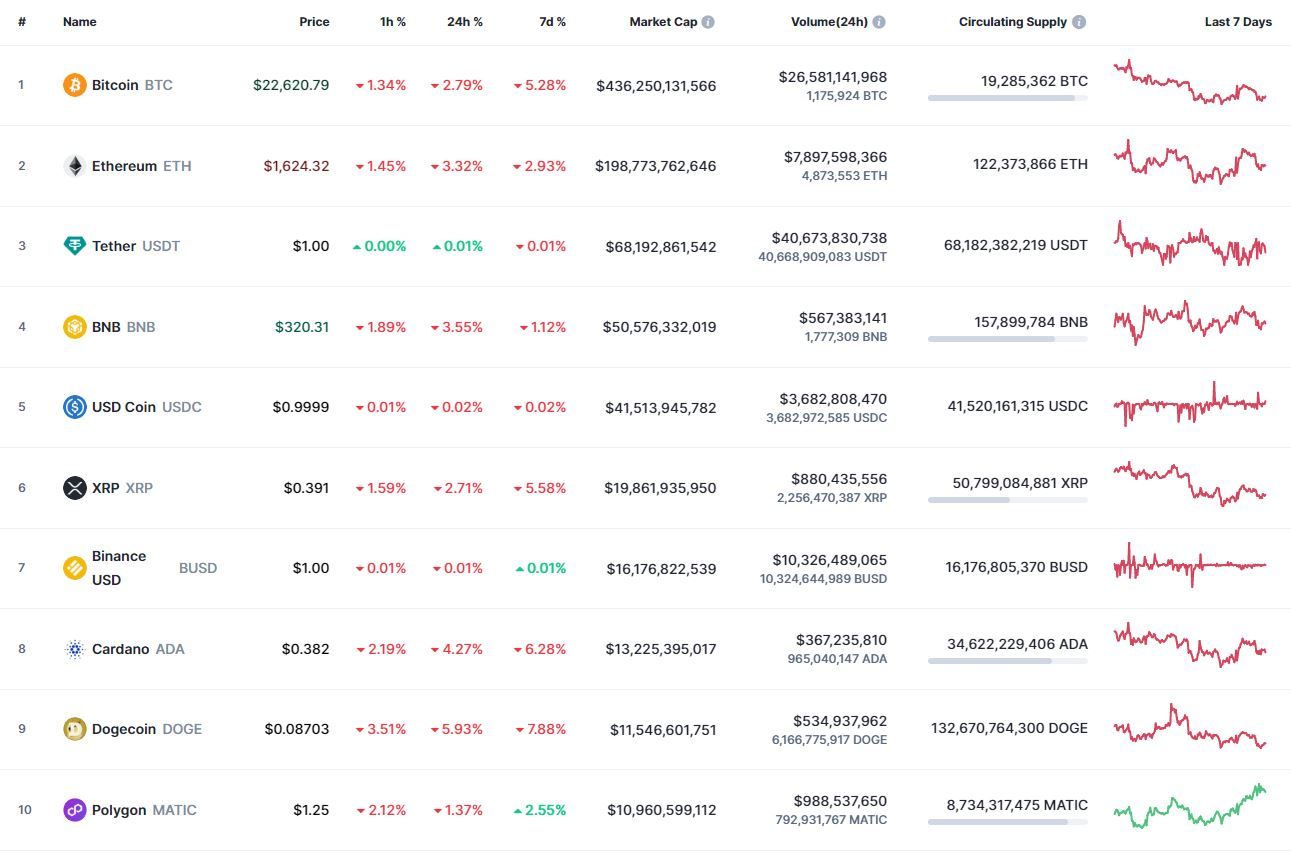Click the Market Cap info icon
This screenshot has height=859, width=1291.
708,22
